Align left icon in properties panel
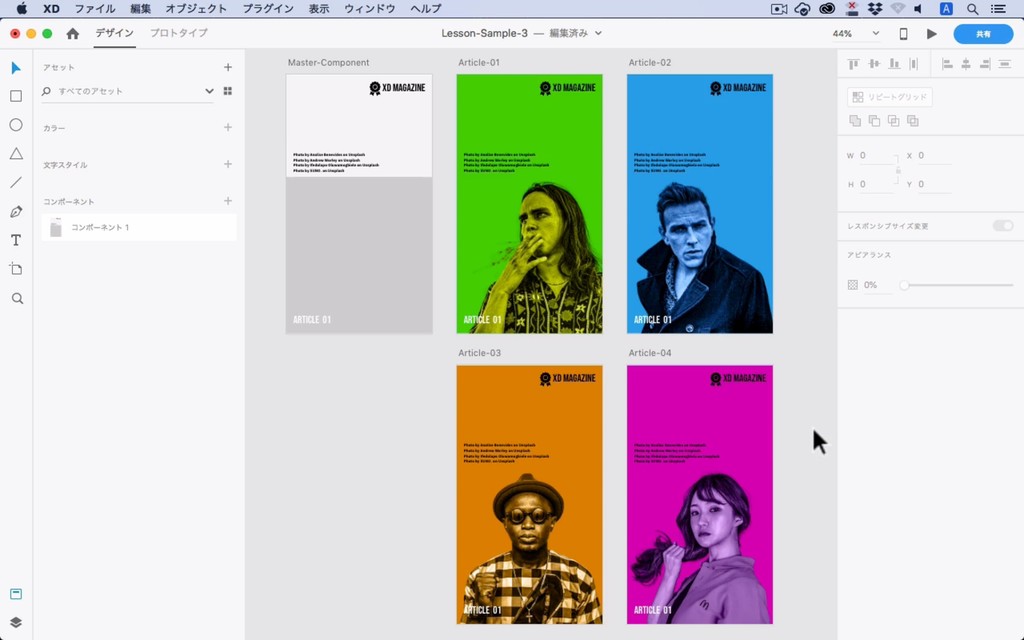The image size is (1024, 640). tap(947, 64)
